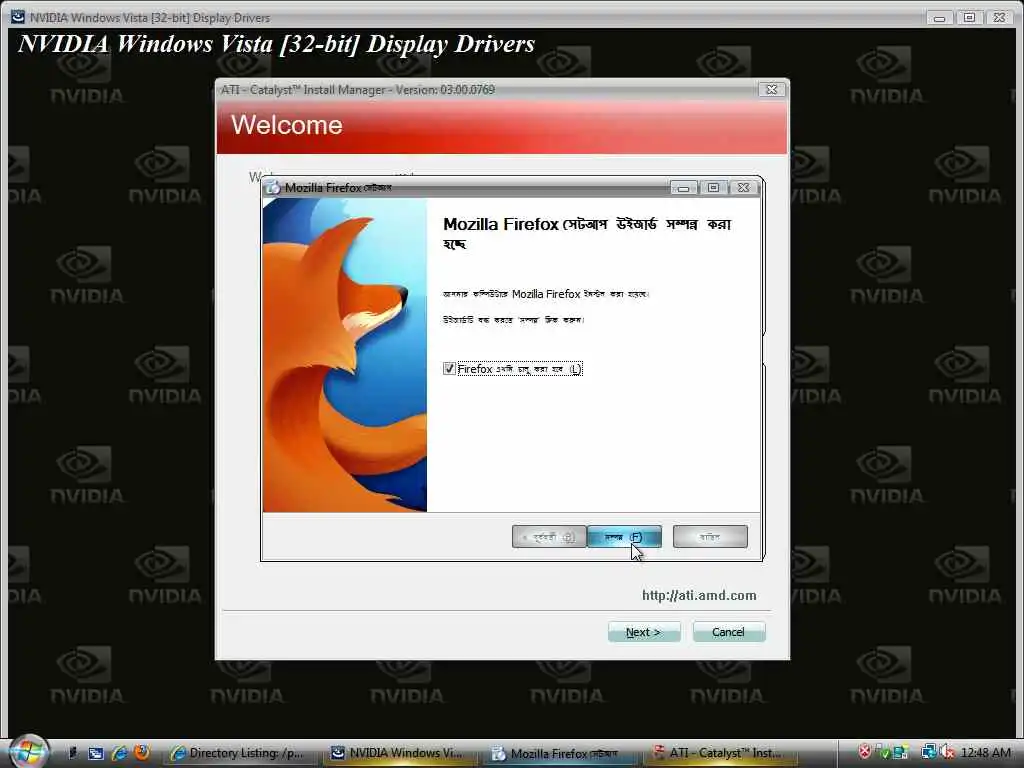Click the http://ati.amd.com text

click(x=699, y=596)
